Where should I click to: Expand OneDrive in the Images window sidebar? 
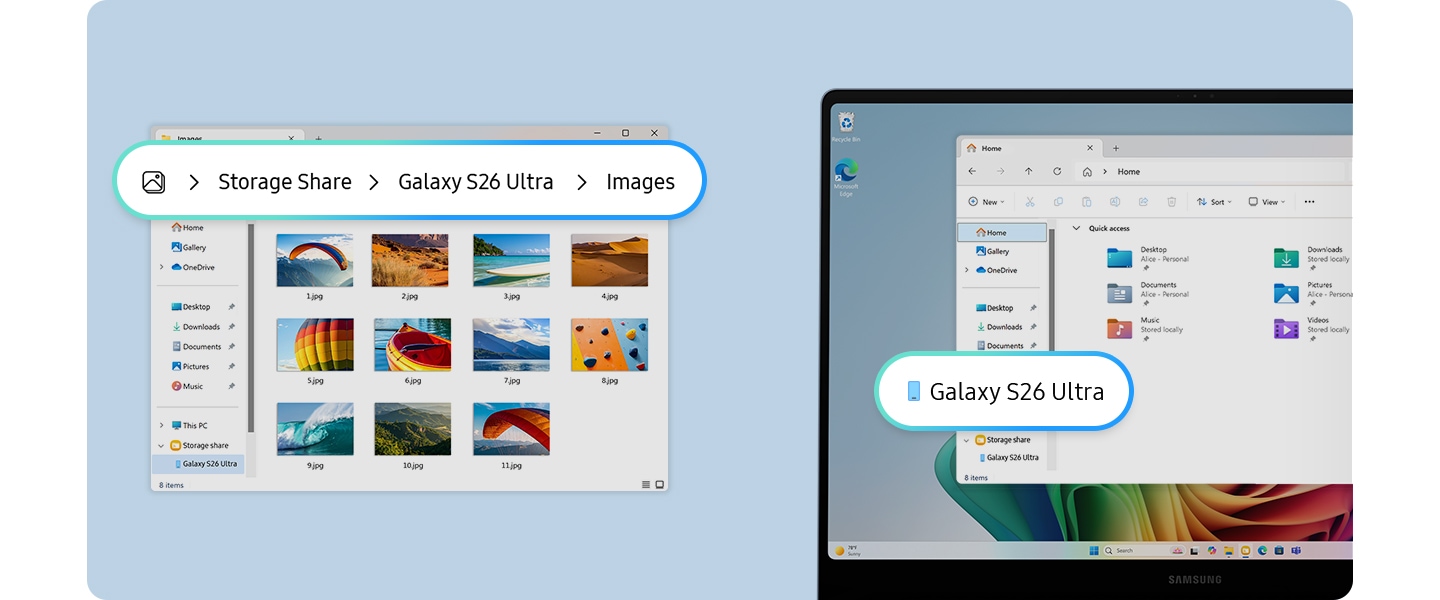[161, 267]
